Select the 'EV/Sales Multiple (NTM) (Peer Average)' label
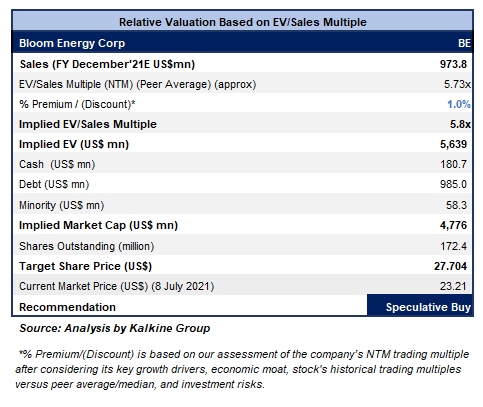This screenshot has height=407, width=483. (115, 84)
